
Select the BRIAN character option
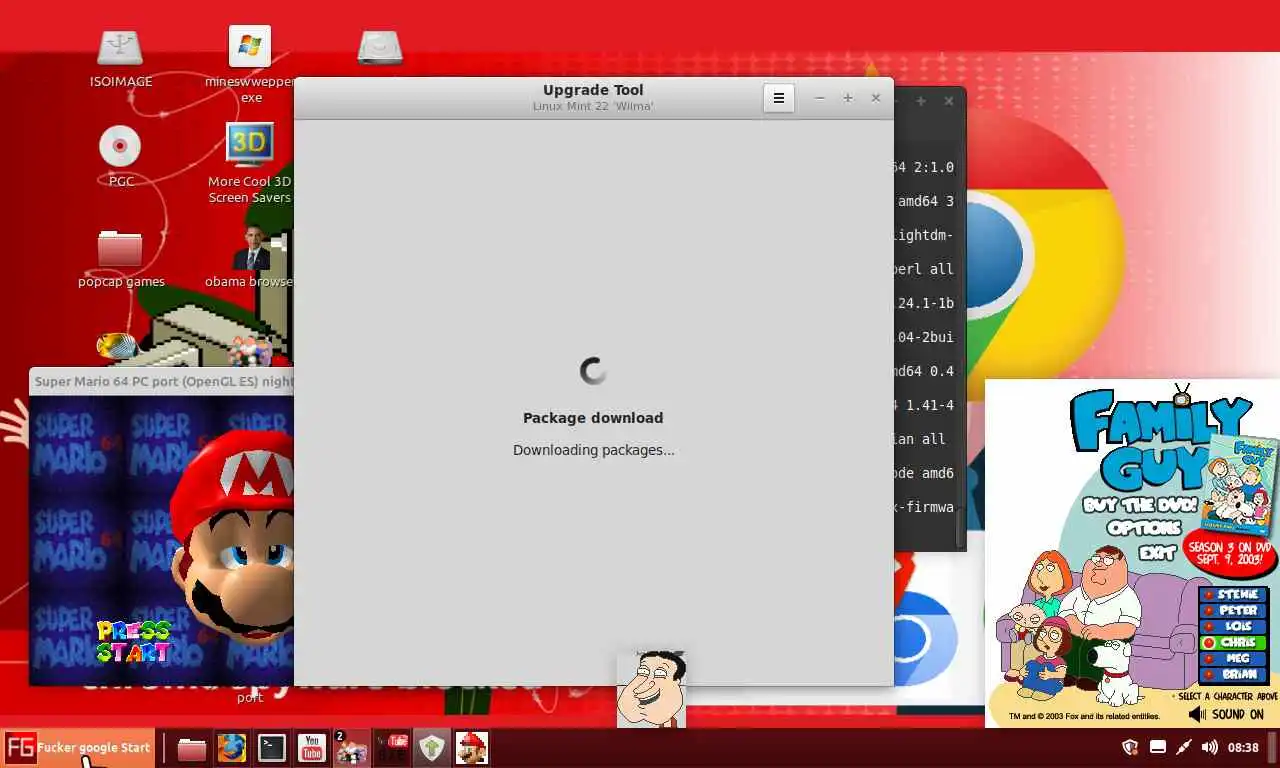pyautogui.click(x=1233, y=674)
